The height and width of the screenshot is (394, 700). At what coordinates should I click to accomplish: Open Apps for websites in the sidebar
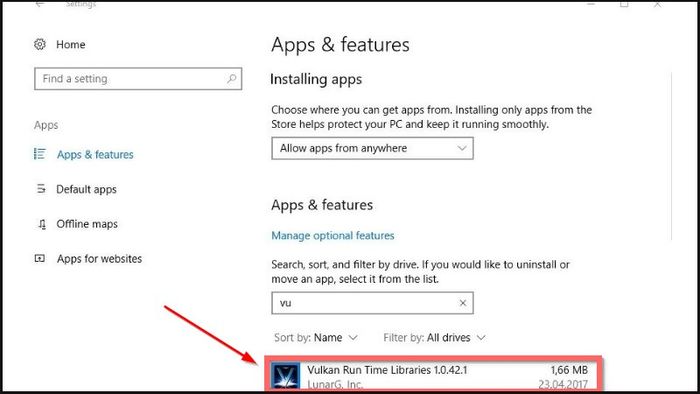[99, 259]
